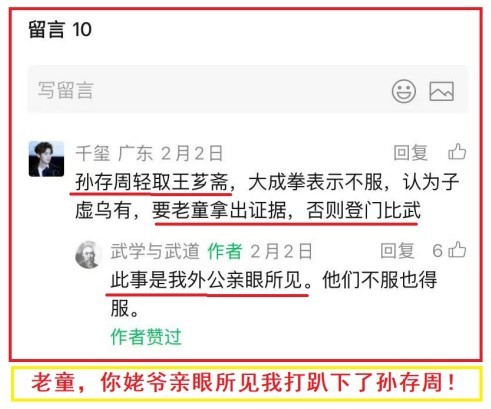Attach a picture using image icon

pyautogui.click(x=441, y=91)
